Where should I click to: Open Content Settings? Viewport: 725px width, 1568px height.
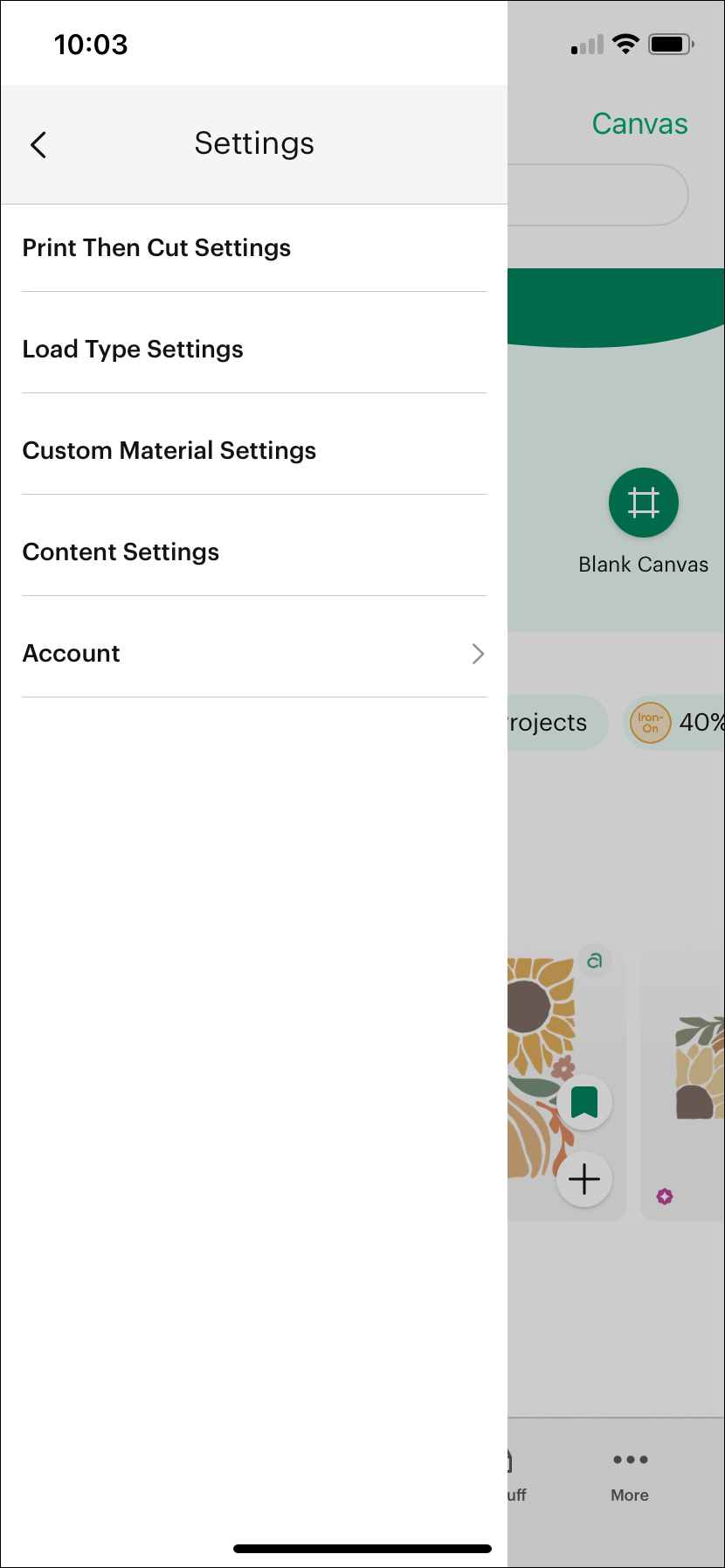[121, 552]
